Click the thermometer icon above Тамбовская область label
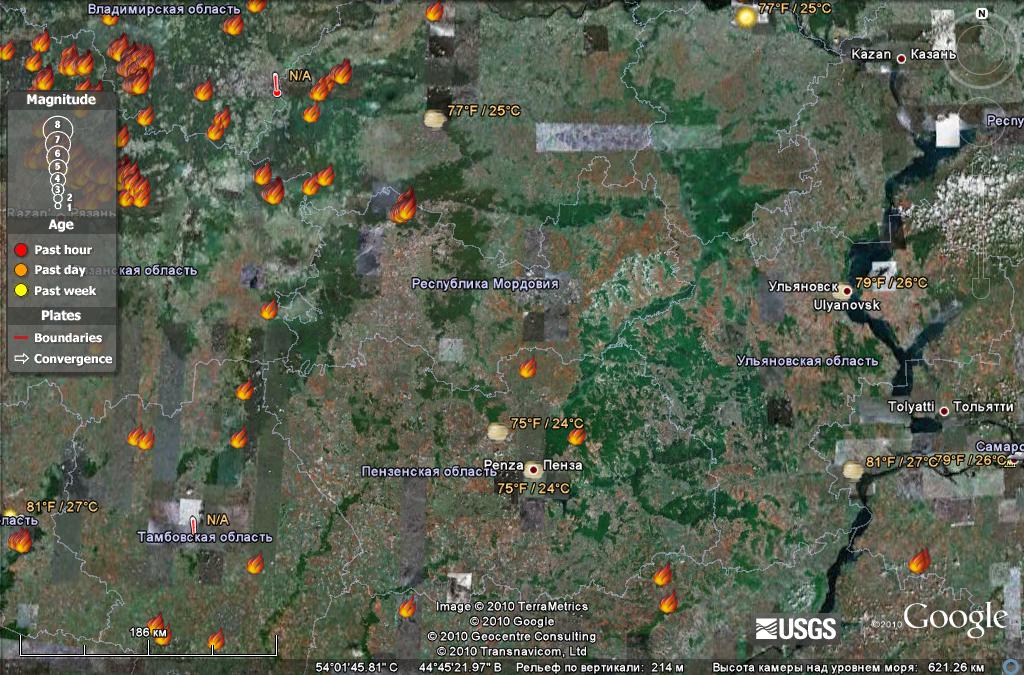 [x=193, y=526]
